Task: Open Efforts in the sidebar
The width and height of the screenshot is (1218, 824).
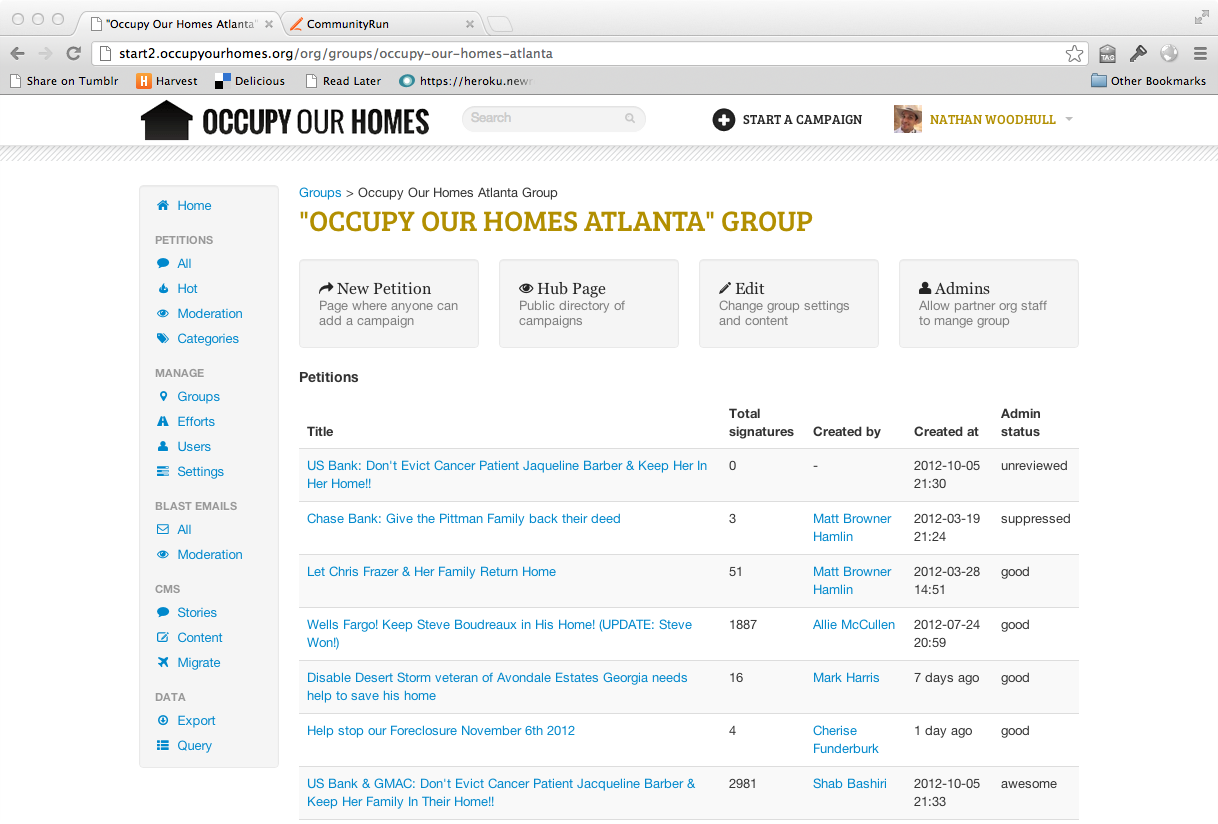Action: pyautogui.click(x=196, y=422)
